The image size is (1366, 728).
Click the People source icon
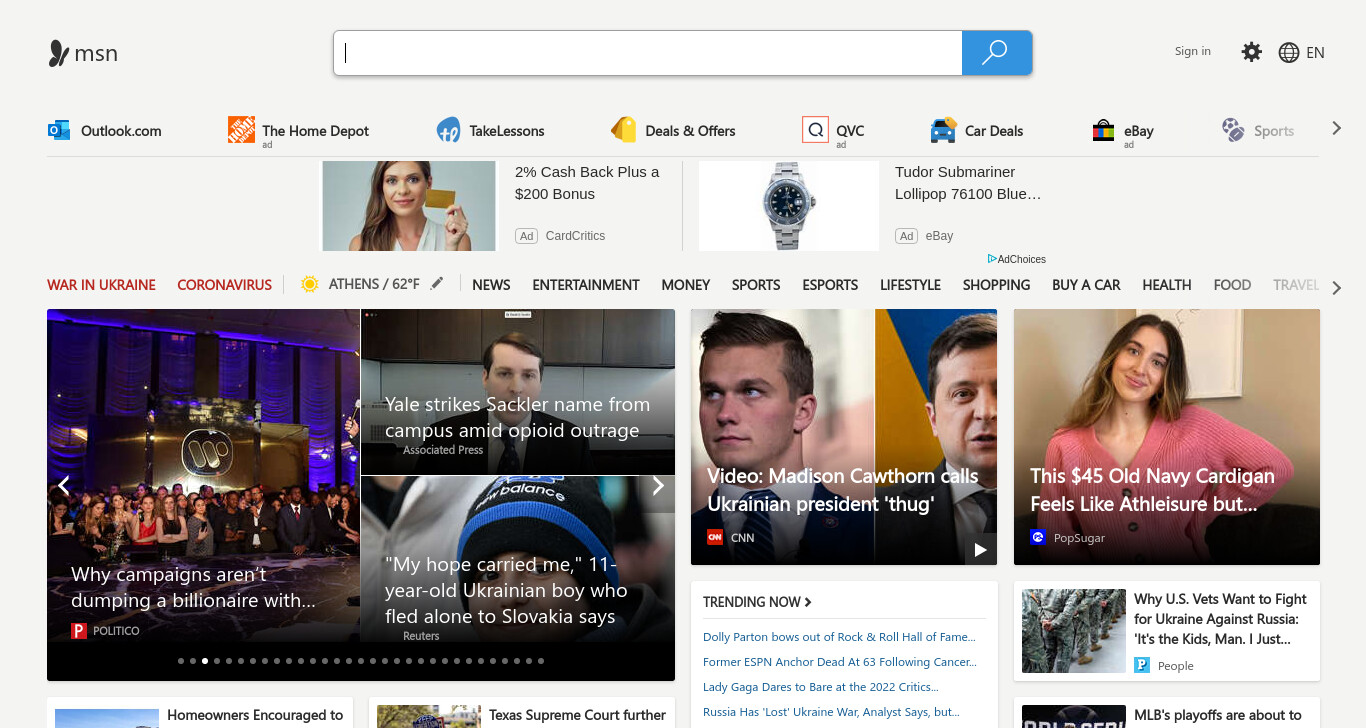1142,665
